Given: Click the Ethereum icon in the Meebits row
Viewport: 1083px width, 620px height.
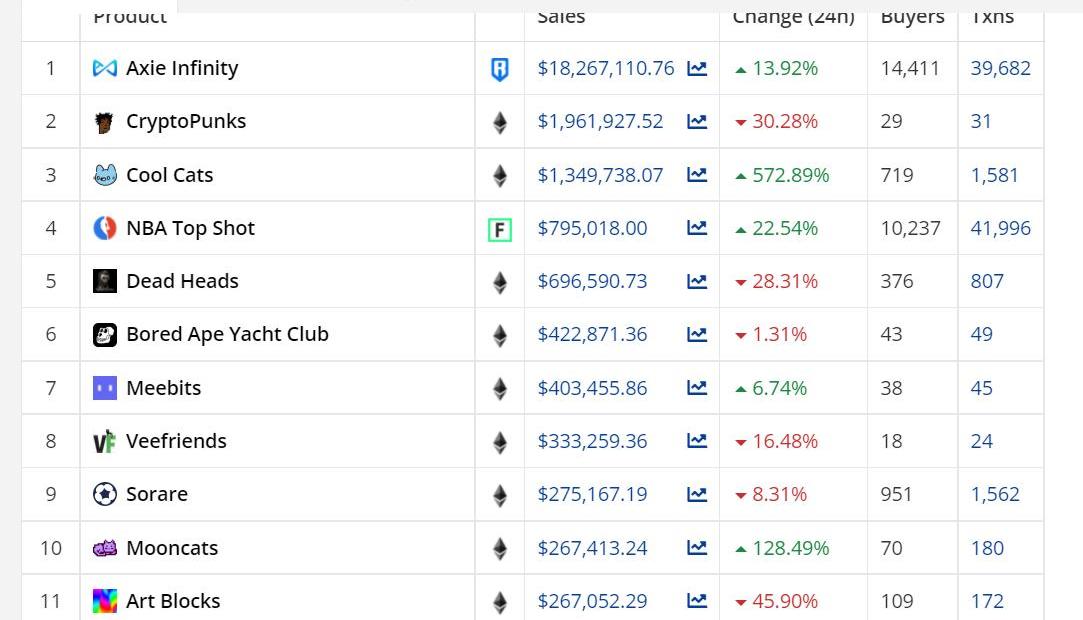Looking at the screenshot, I should point(499,389).
